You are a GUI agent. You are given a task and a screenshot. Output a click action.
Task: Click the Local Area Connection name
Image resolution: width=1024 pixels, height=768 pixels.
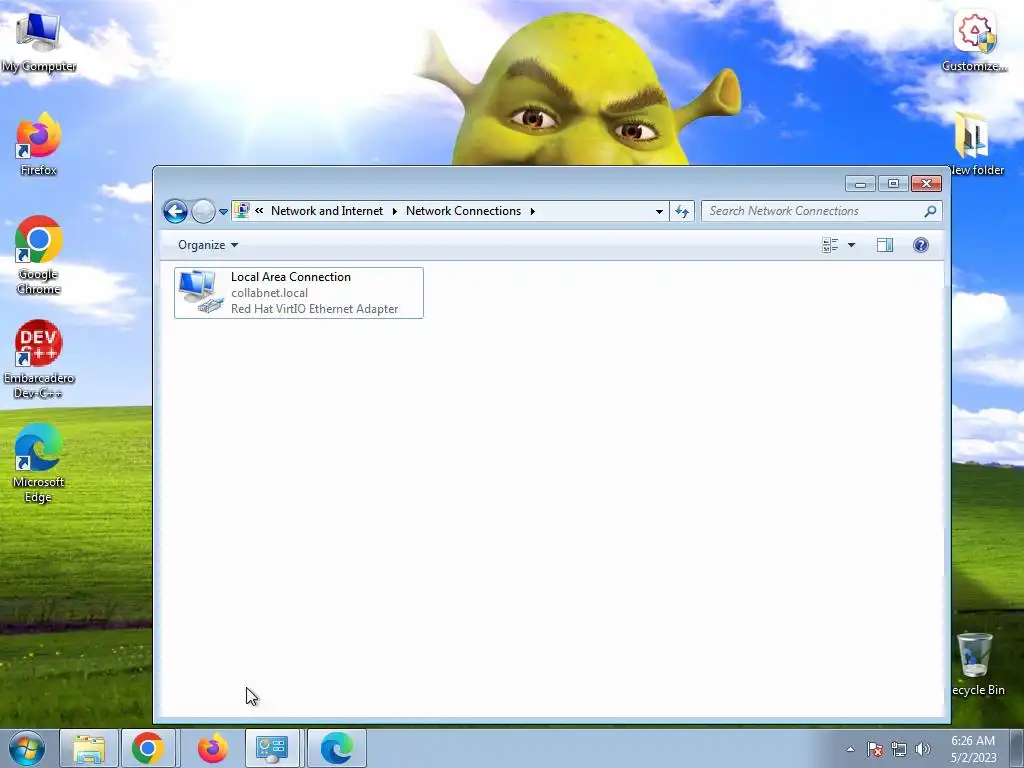tap(291, 277)
